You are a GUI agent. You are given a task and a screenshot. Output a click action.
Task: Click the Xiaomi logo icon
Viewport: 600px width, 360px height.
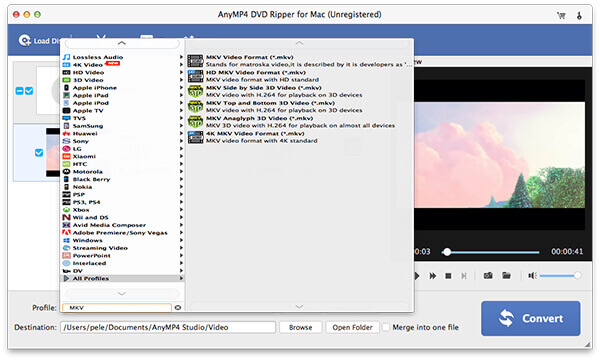click(x=66, y=156)
